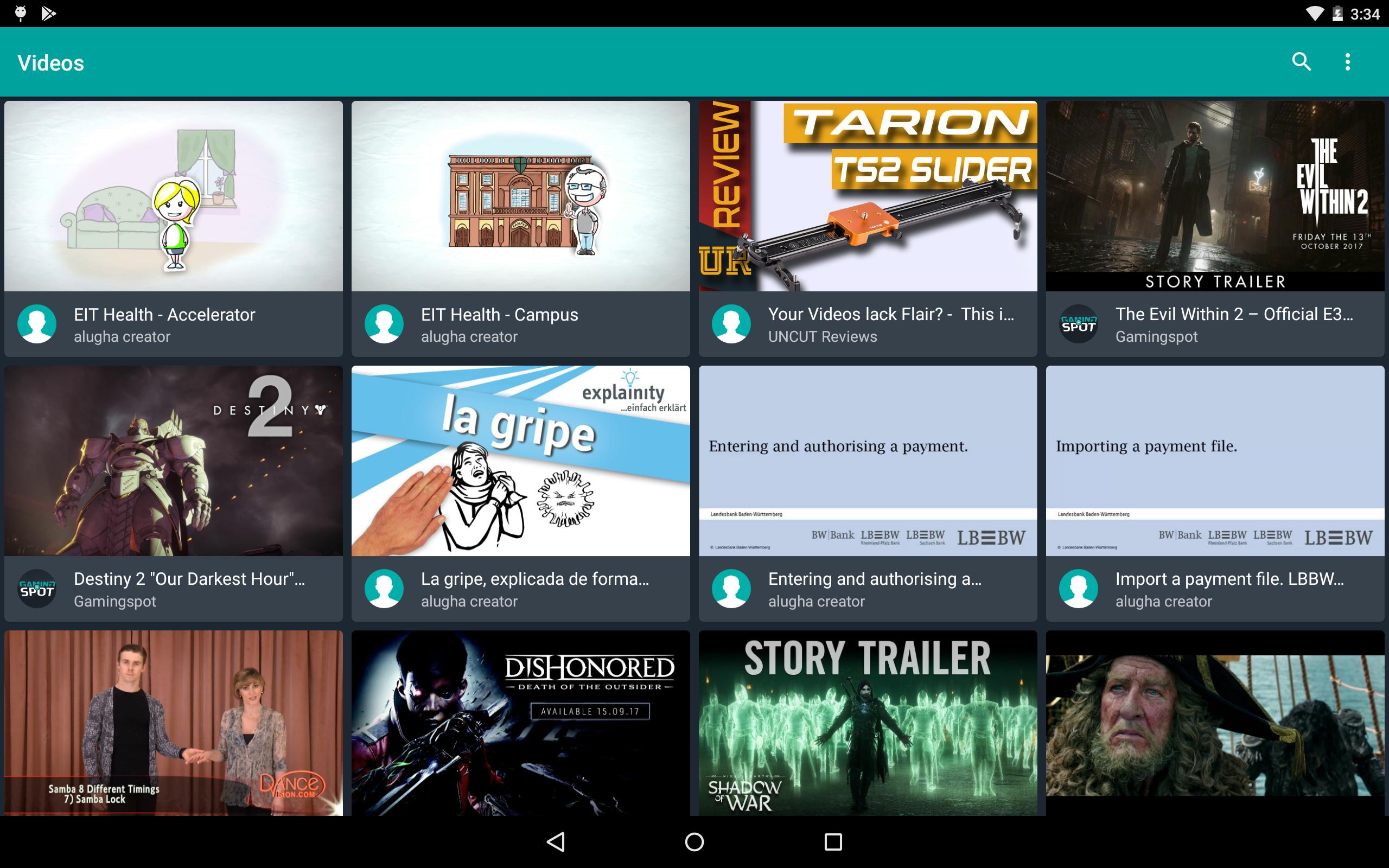Tap the avatar beside La gripe video

click(384, 589)
